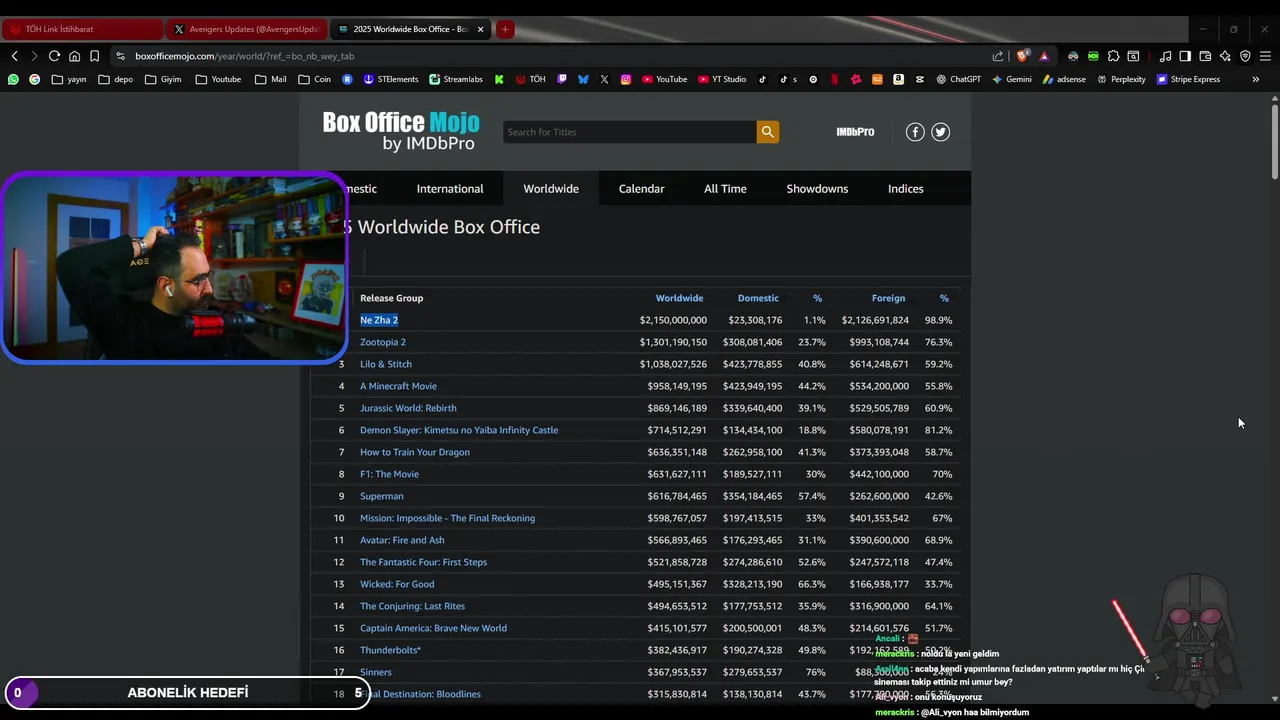Open Brave Shields lion icon

coord(1022,56)
